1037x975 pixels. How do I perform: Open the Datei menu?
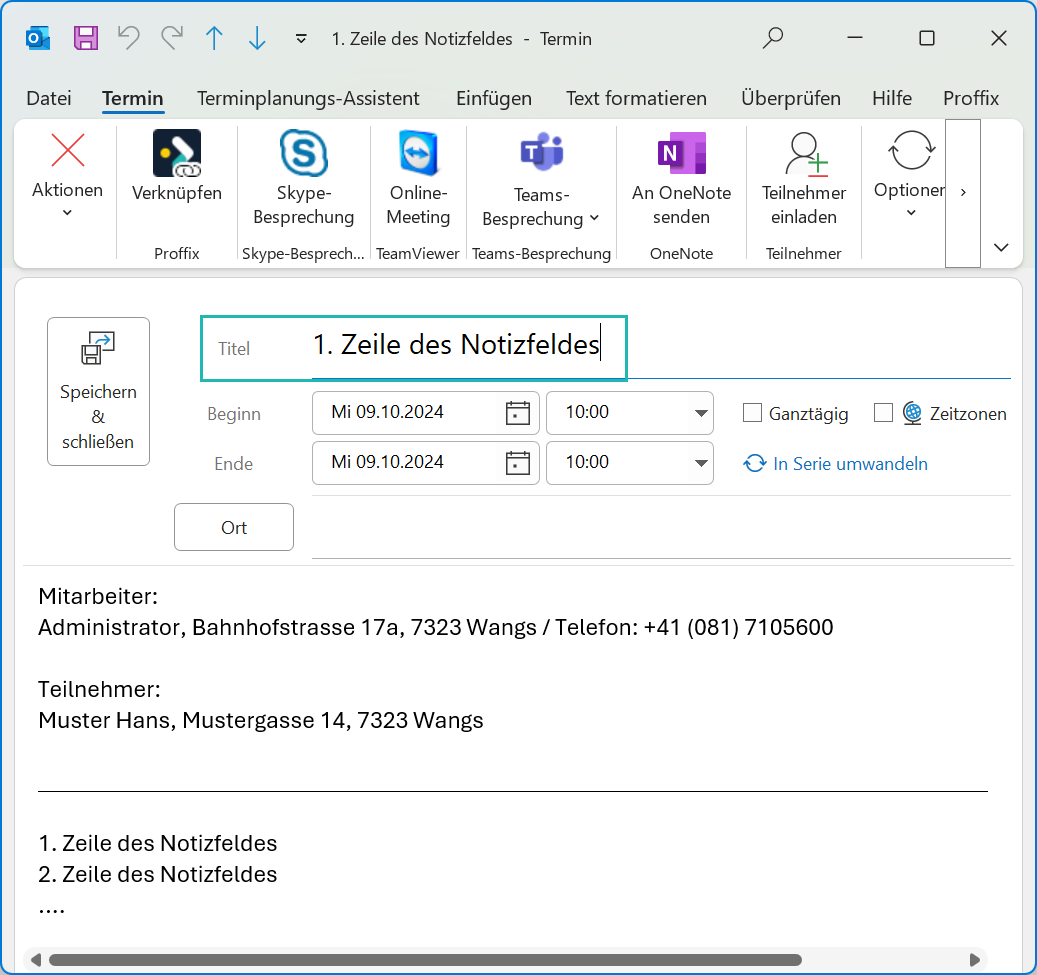tap(48, 98)
